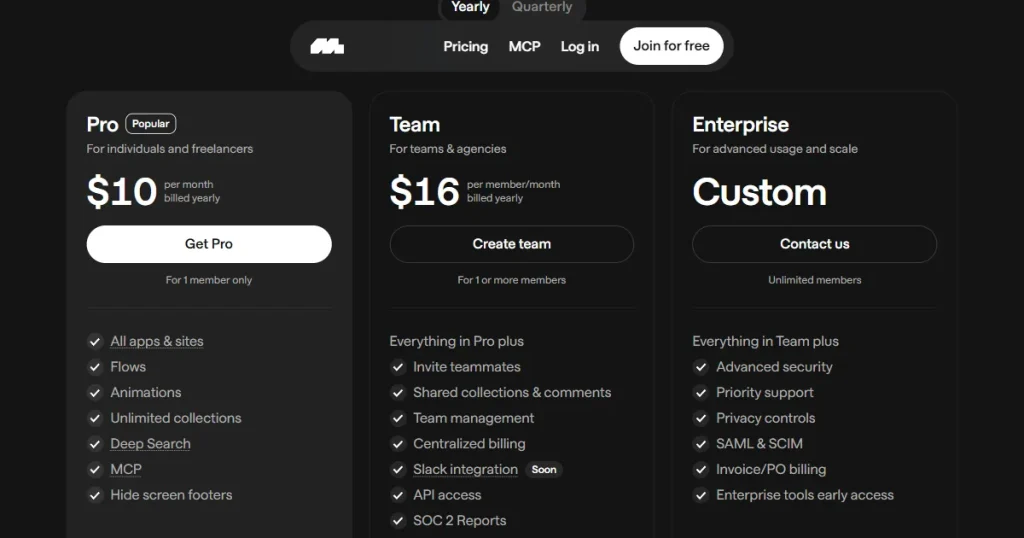This screenshot has height=538, width=1024.
Task: Click the Priority support text
Action: point(765,392)
